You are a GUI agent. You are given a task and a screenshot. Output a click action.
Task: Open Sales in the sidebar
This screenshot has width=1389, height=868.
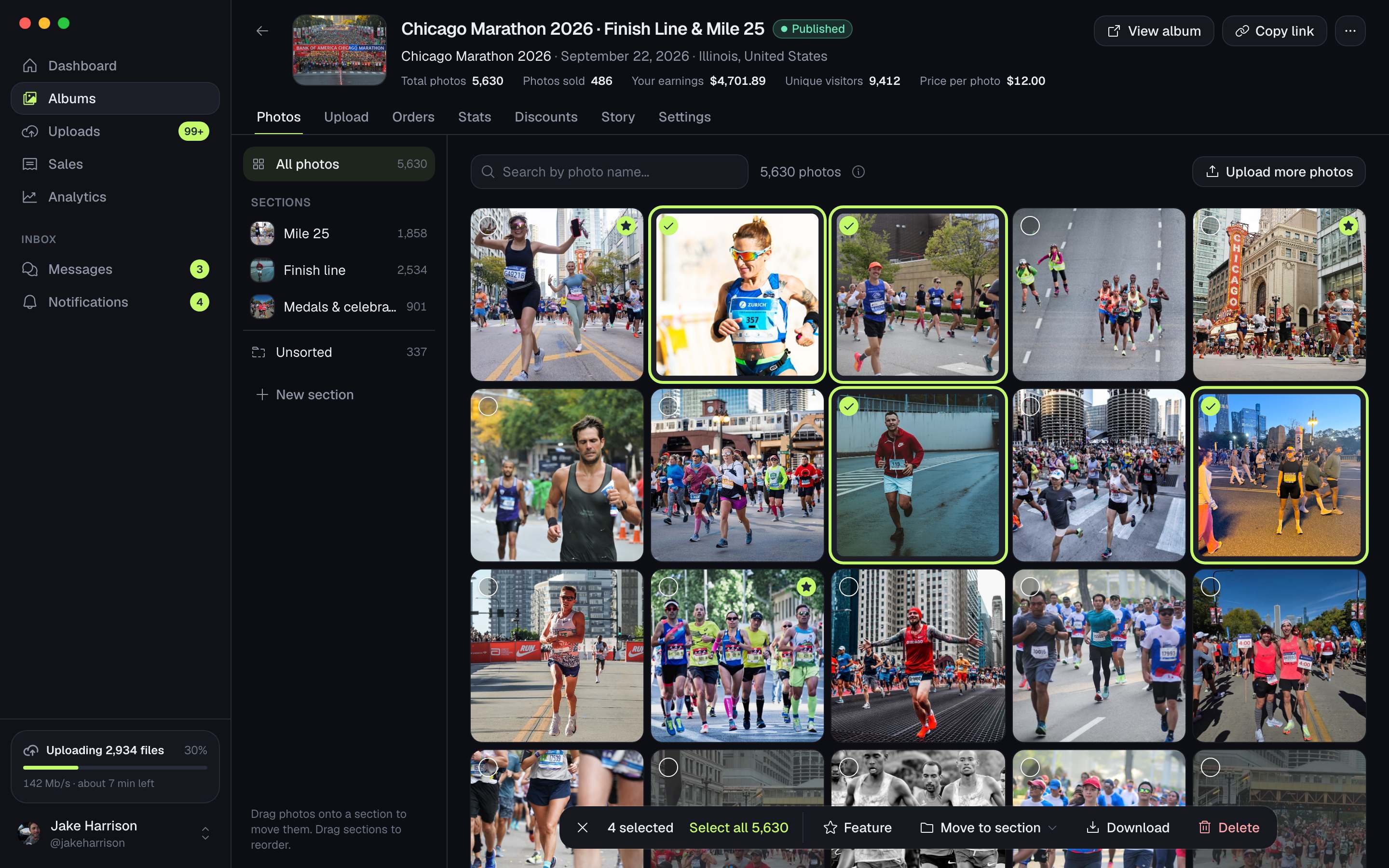[115, 164]
